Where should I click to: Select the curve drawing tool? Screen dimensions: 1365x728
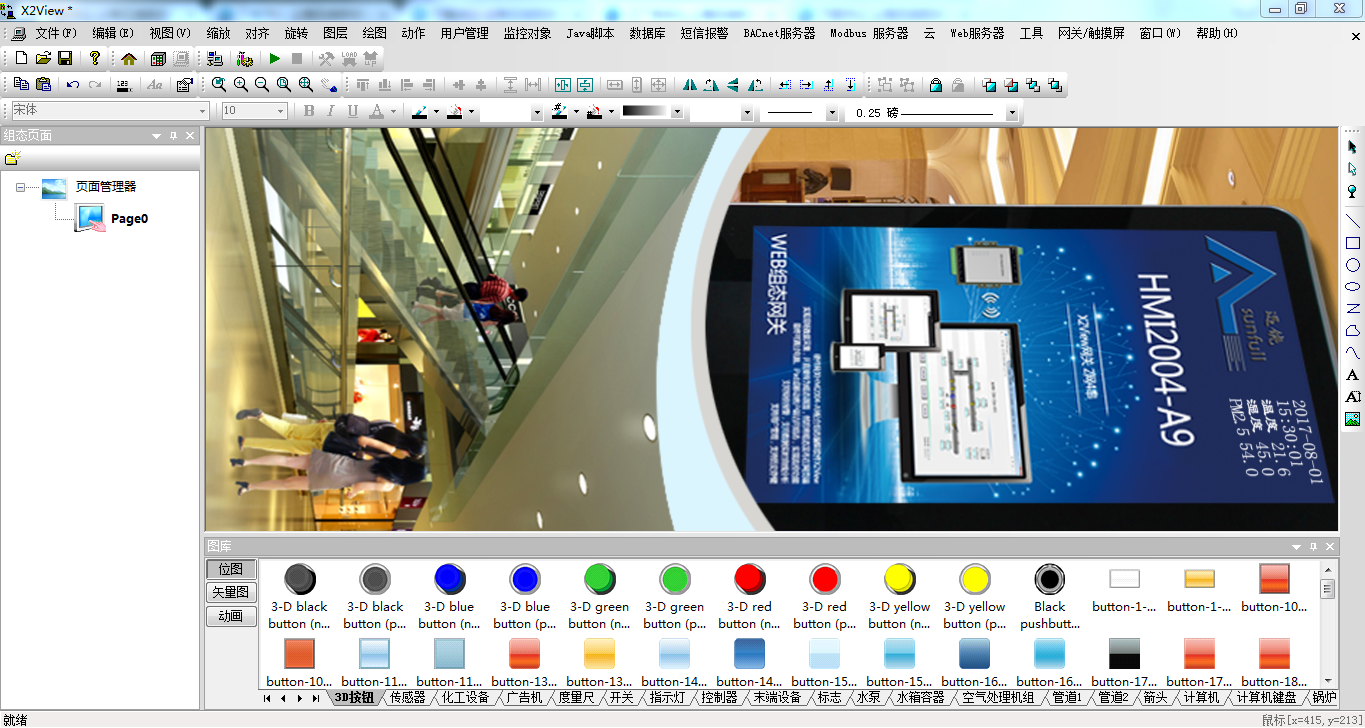(x=1353, y=353)
